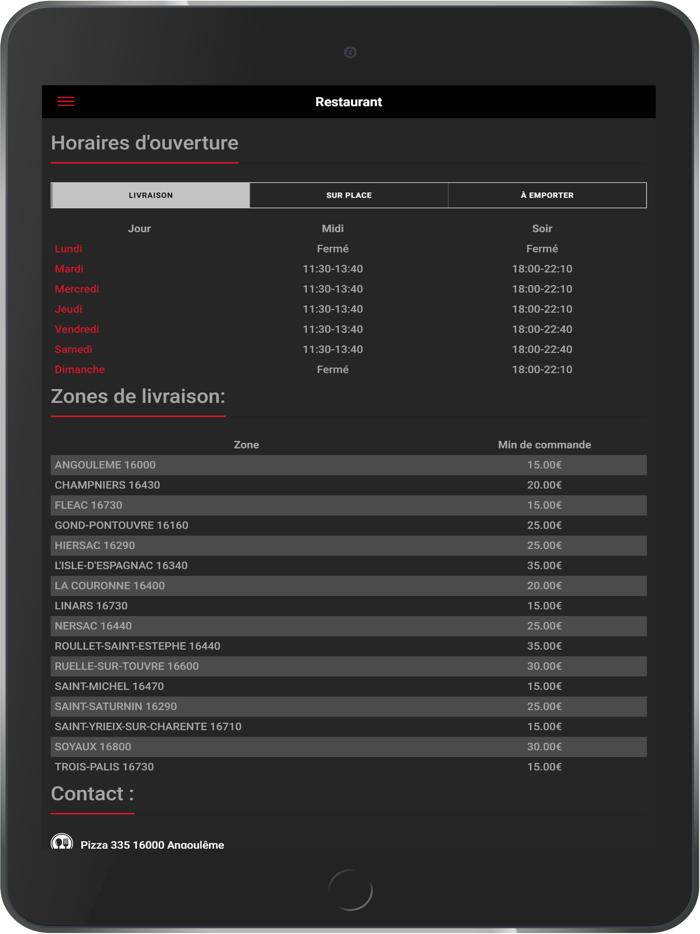The width and height of the screenshot is (700, 934).
Task: Select the TROIS-PALIS 16730 zone
Action: 349,767
